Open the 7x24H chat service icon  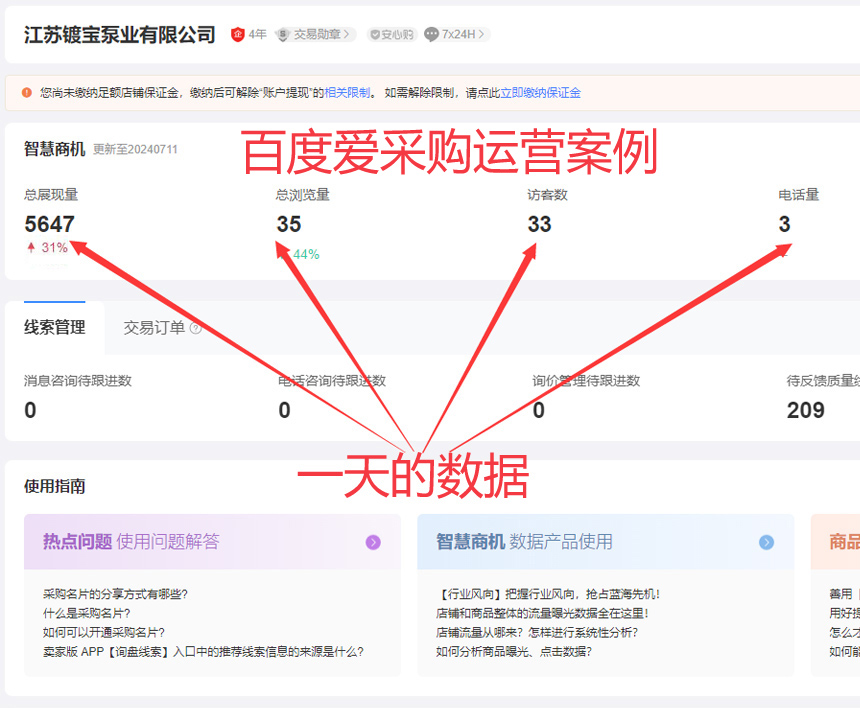tap(432, 34)
